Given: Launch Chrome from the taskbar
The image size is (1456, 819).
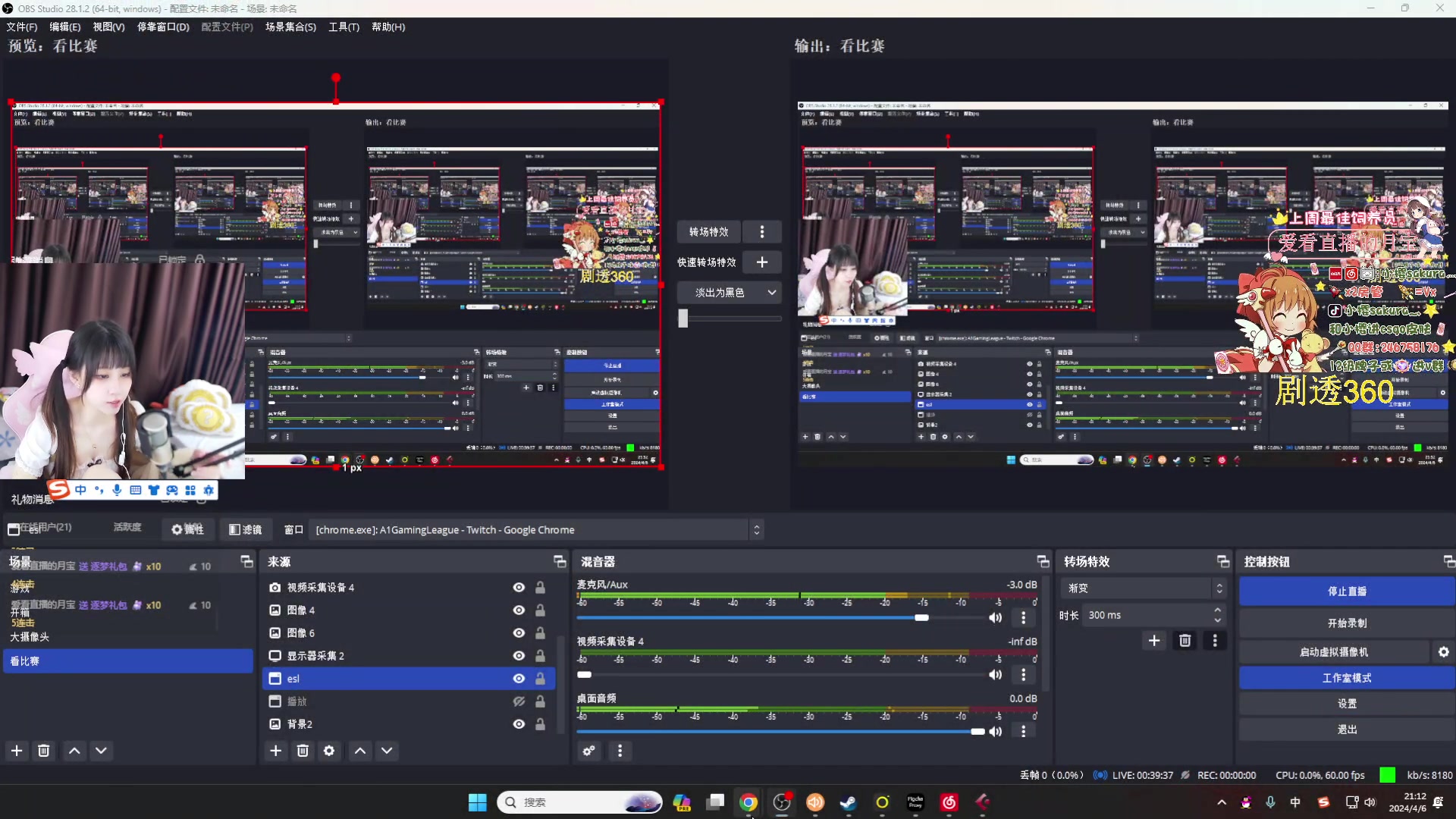Looking at the screenshot, I should pyautogui.click(x=748, y=802).
